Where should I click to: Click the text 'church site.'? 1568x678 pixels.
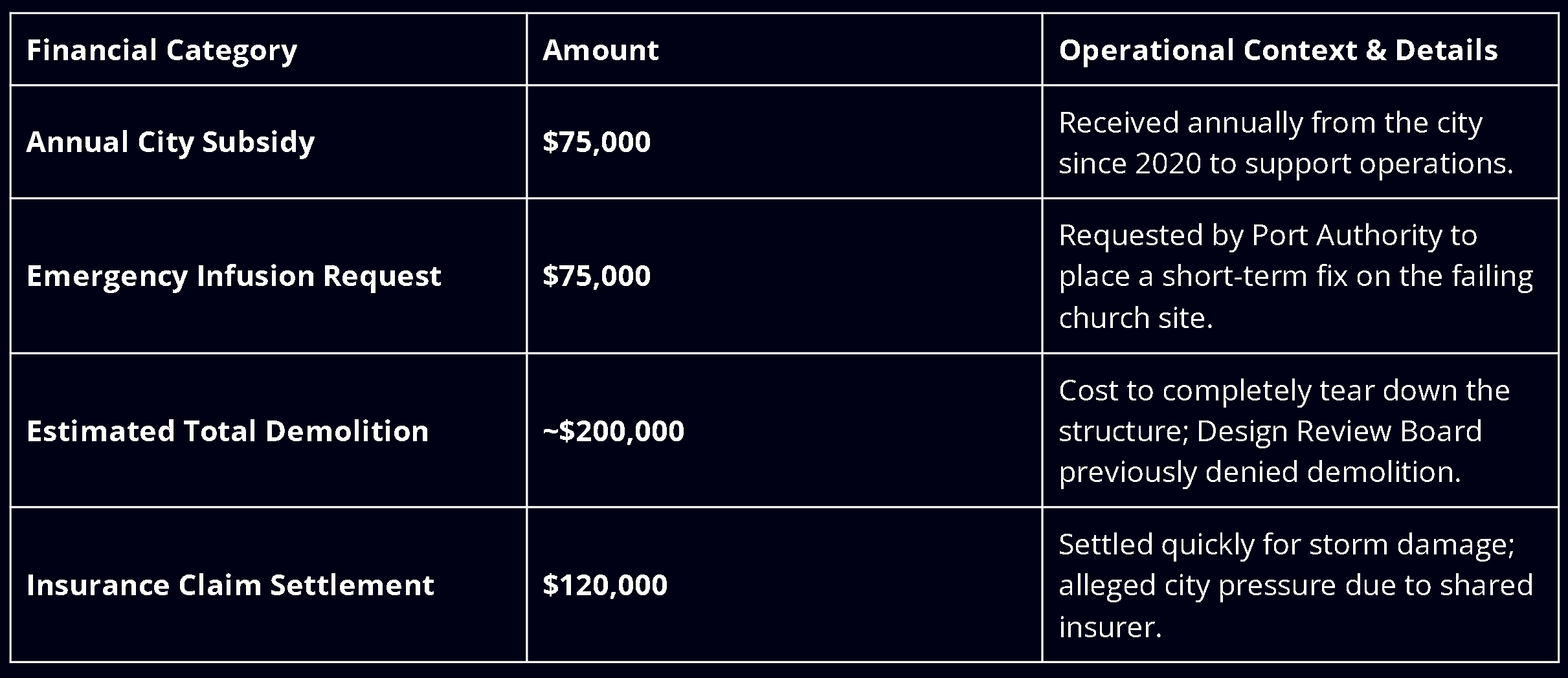coord(1136,318)
